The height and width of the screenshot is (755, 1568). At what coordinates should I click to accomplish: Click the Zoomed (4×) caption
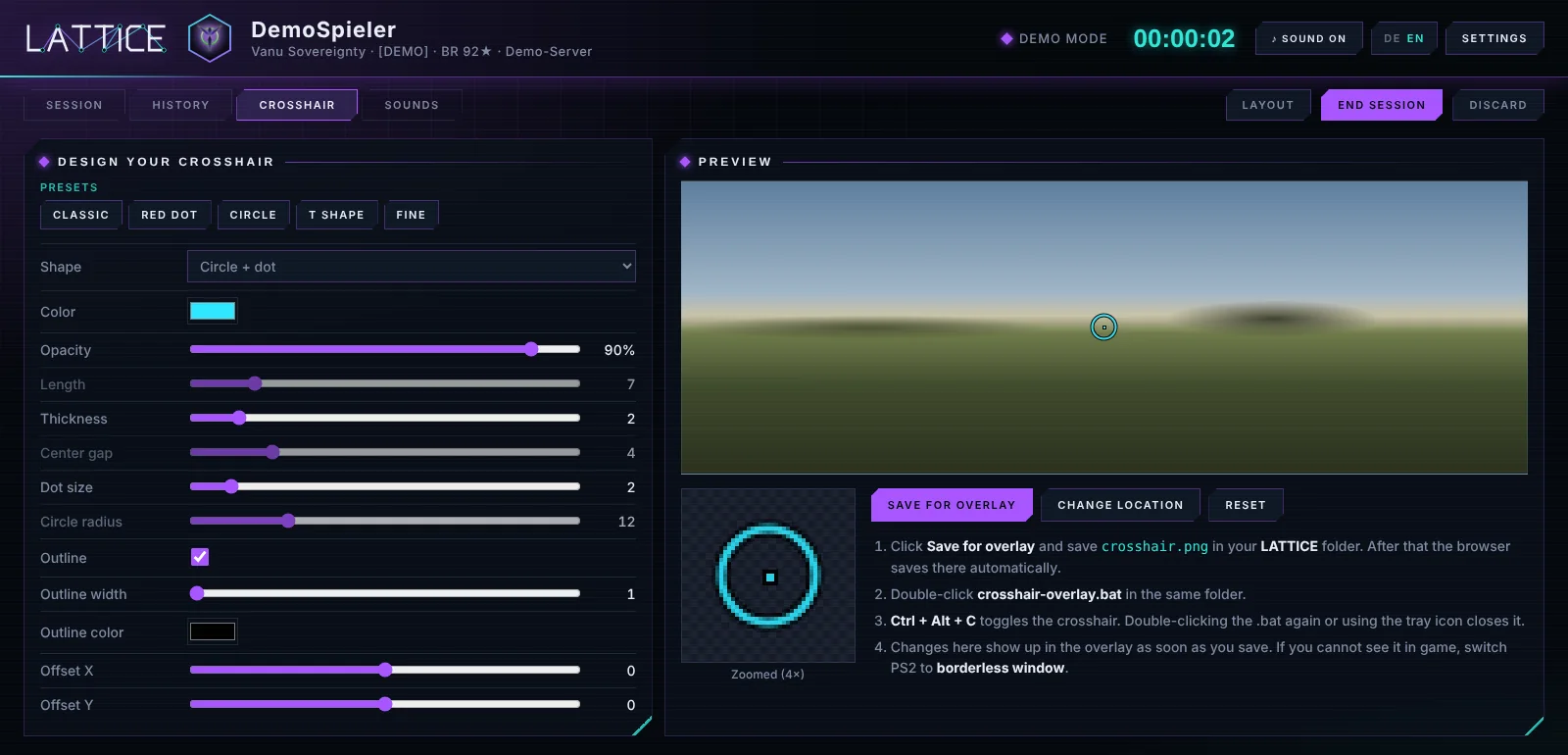point(767,675)
